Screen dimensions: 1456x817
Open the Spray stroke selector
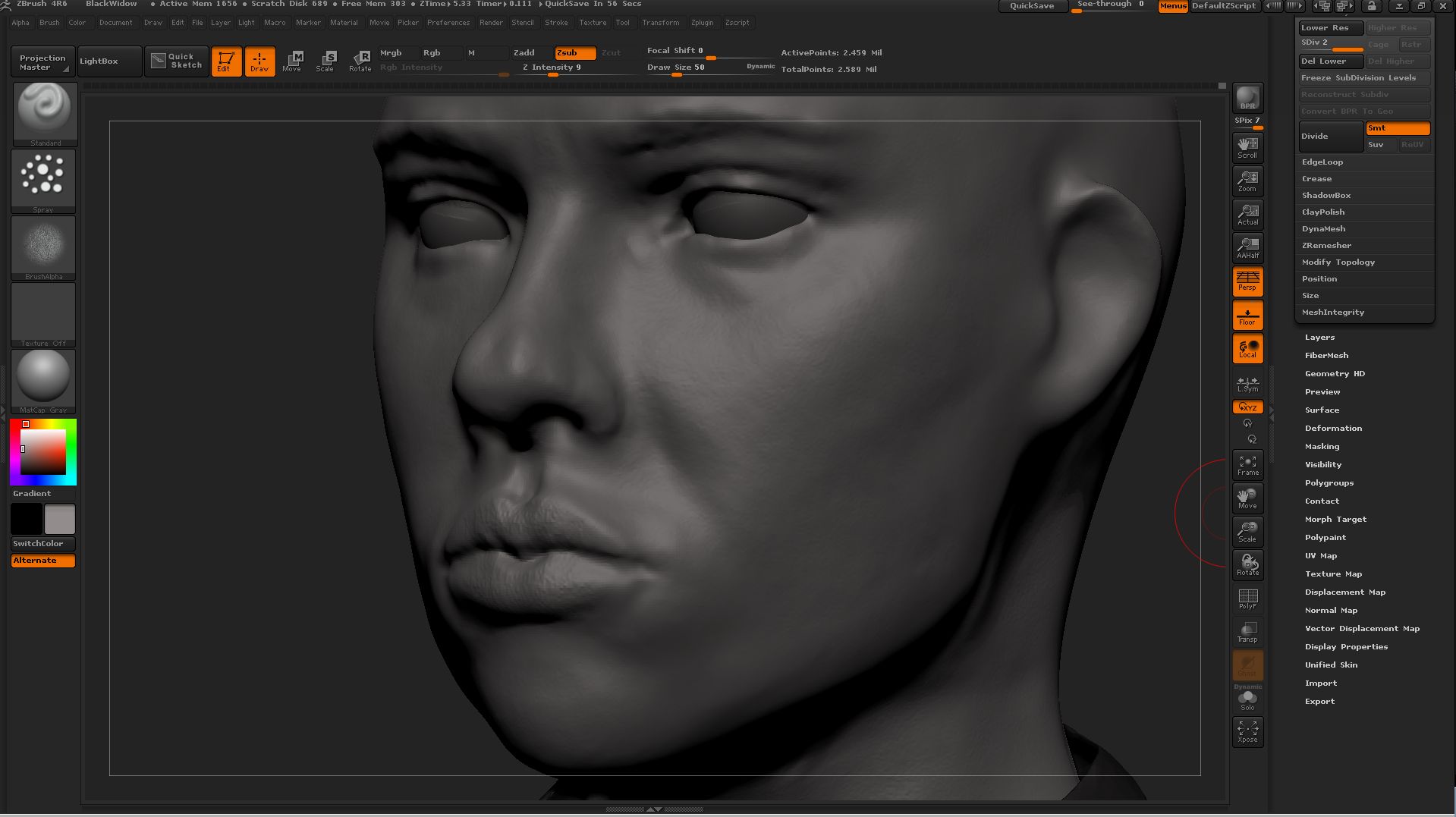[43, 181]
